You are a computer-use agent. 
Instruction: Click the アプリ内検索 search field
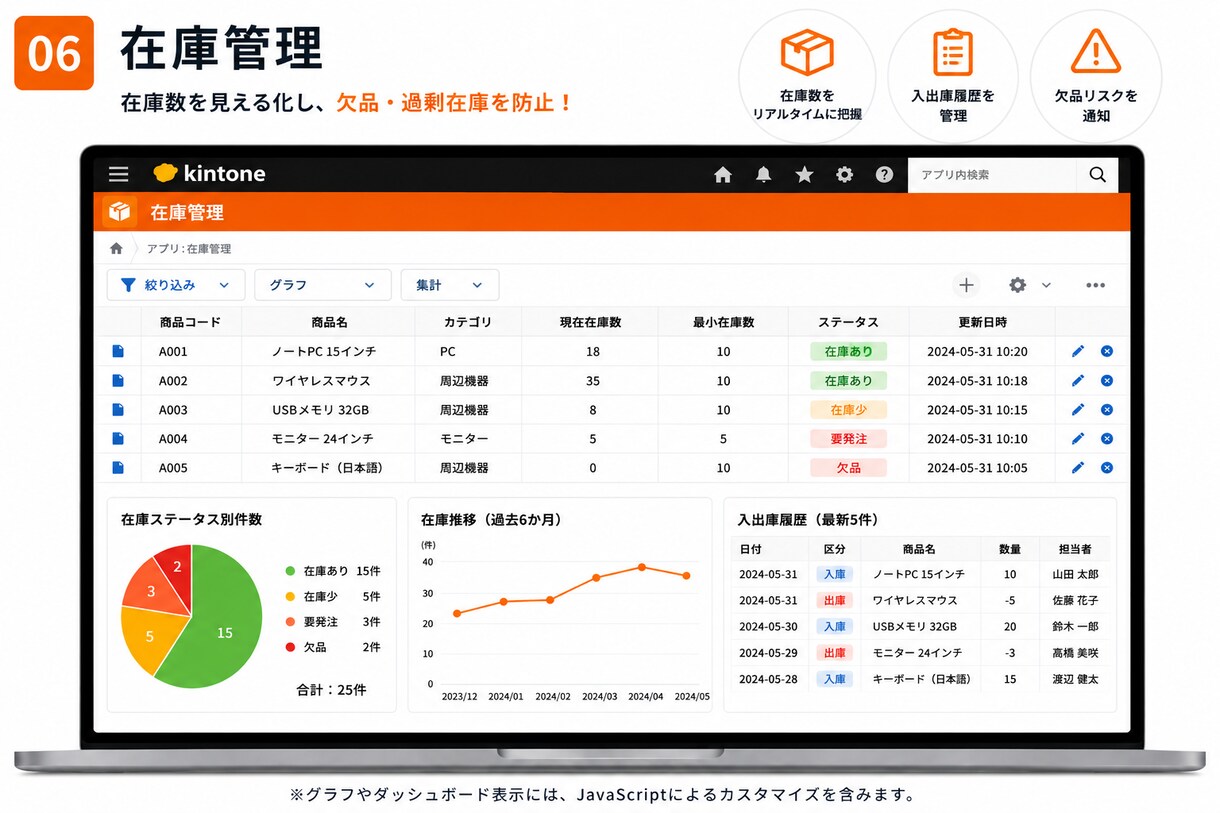(993, 175)
